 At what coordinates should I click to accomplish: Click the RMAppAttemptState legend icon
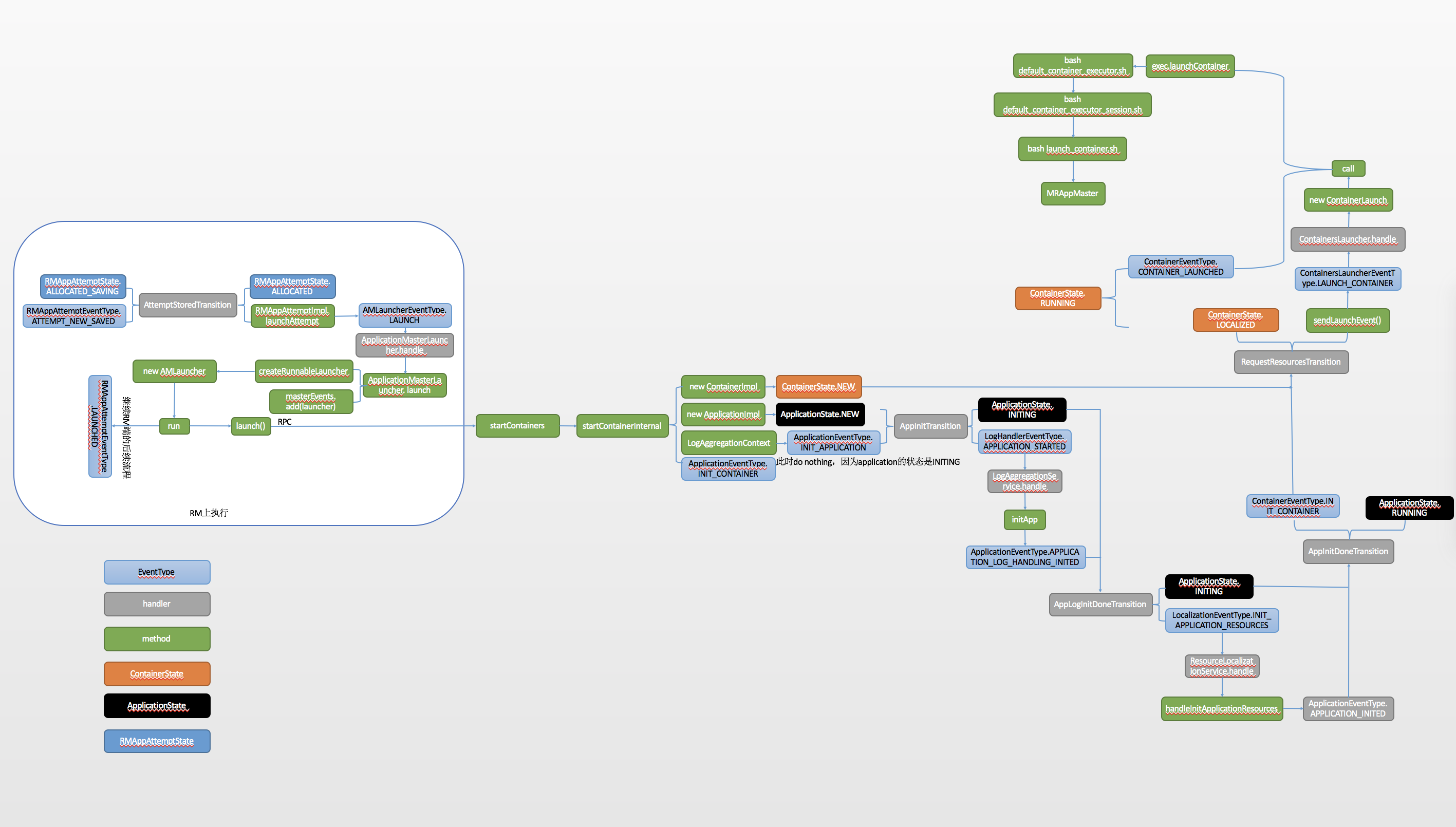(156, 740)
